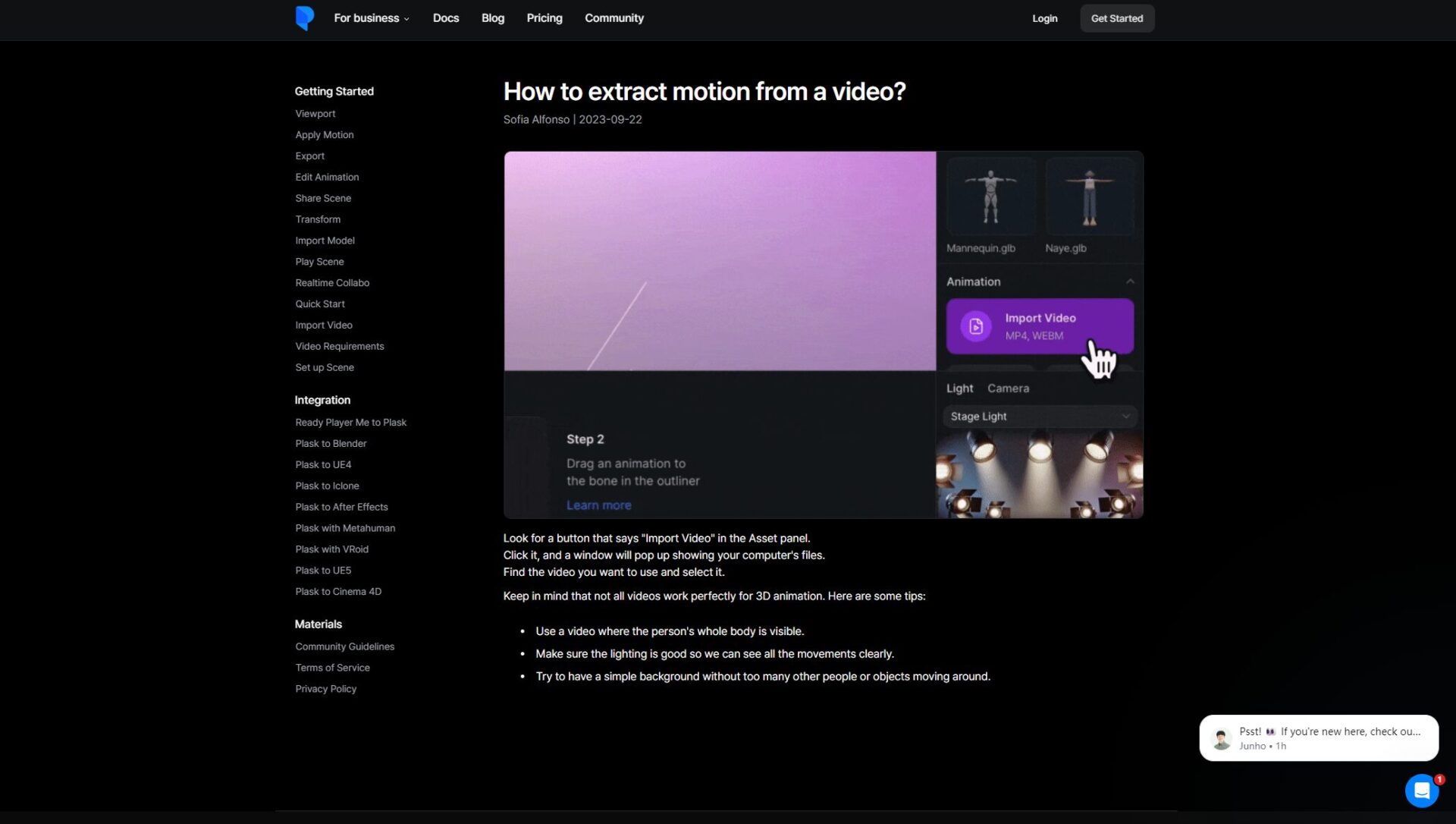This screenshot has height=824, width=1456.
Task: Switch to the Camera tab
Action: click(x=1008, y=388)
